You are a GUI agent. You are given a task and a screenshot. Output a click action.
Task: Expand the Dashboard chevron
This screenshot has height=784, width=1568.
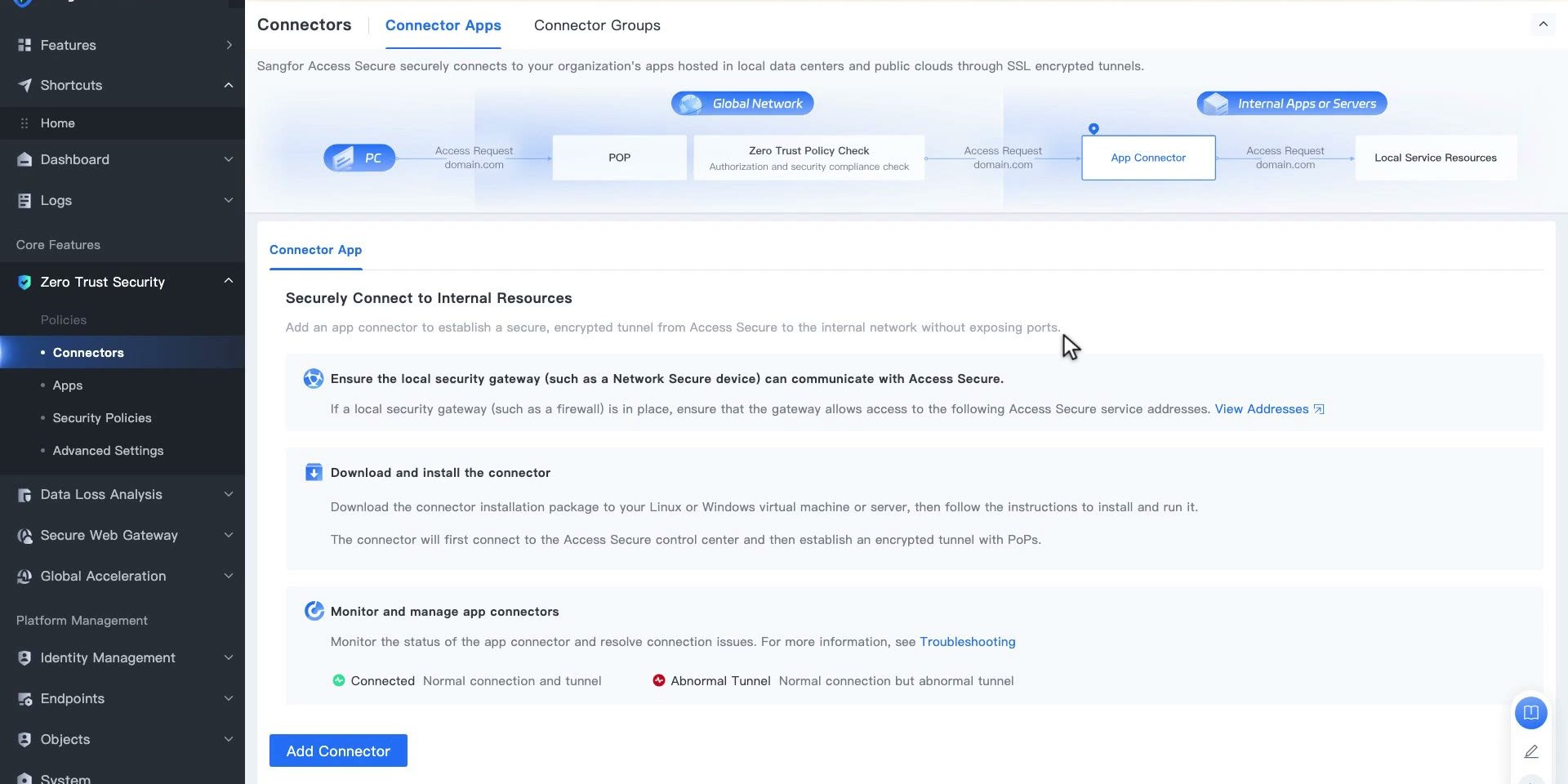point(229,159)
